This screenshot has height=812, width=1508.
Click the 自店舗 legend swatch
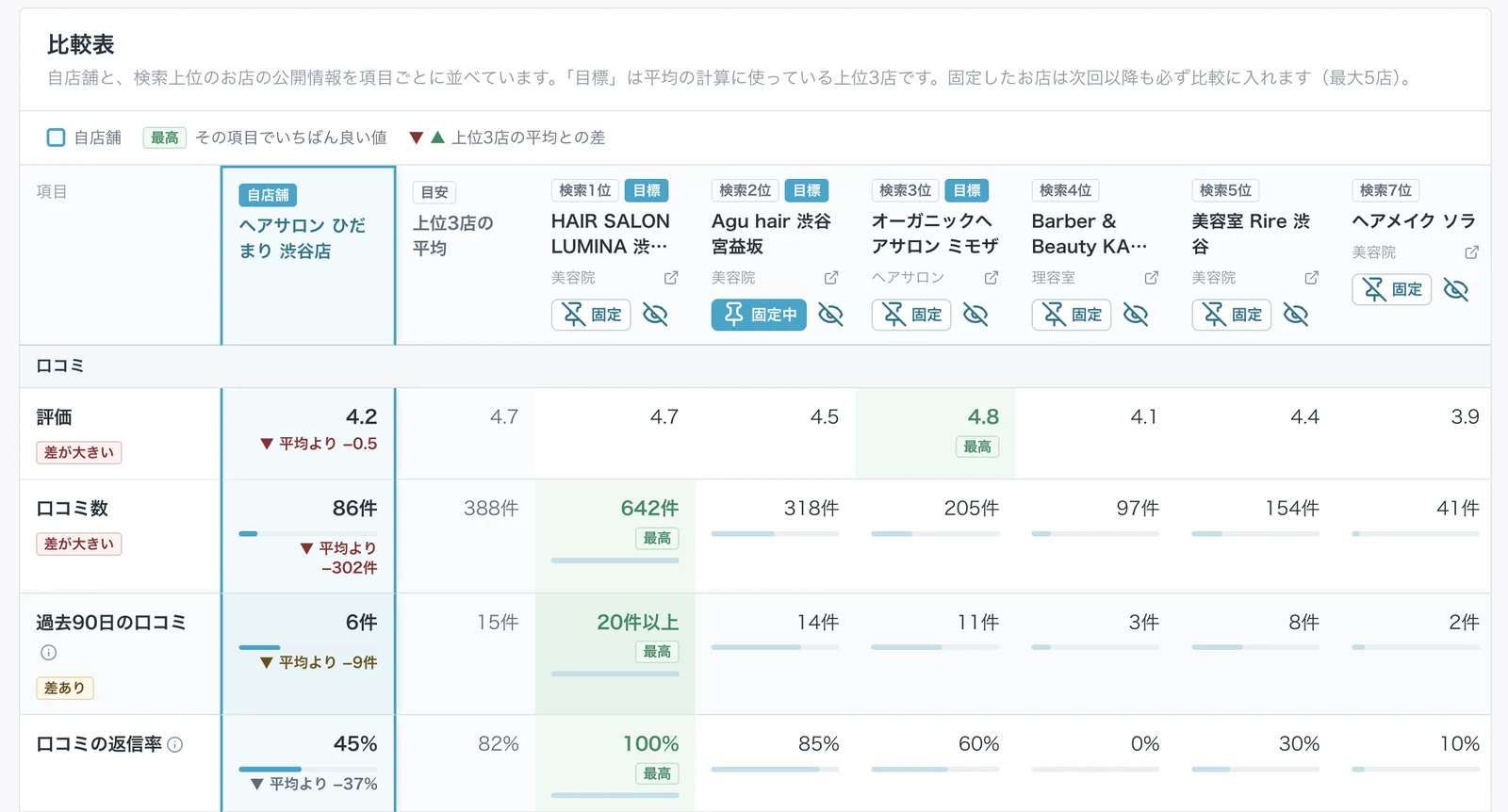[57, 138]
